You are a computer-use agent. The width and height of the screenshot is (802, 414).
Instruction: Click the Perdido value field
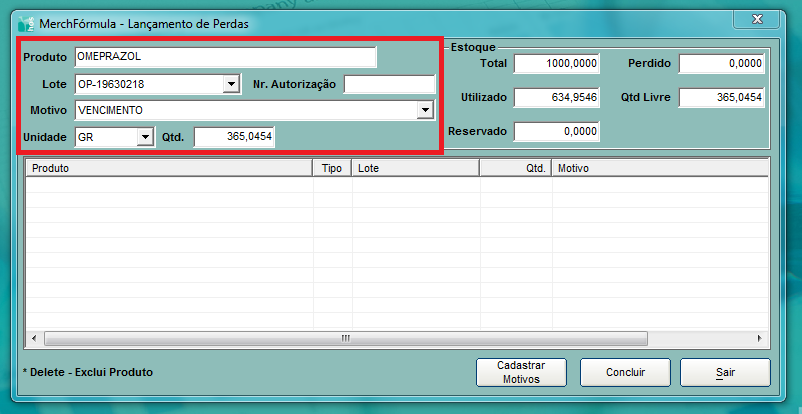pos(720,64)
